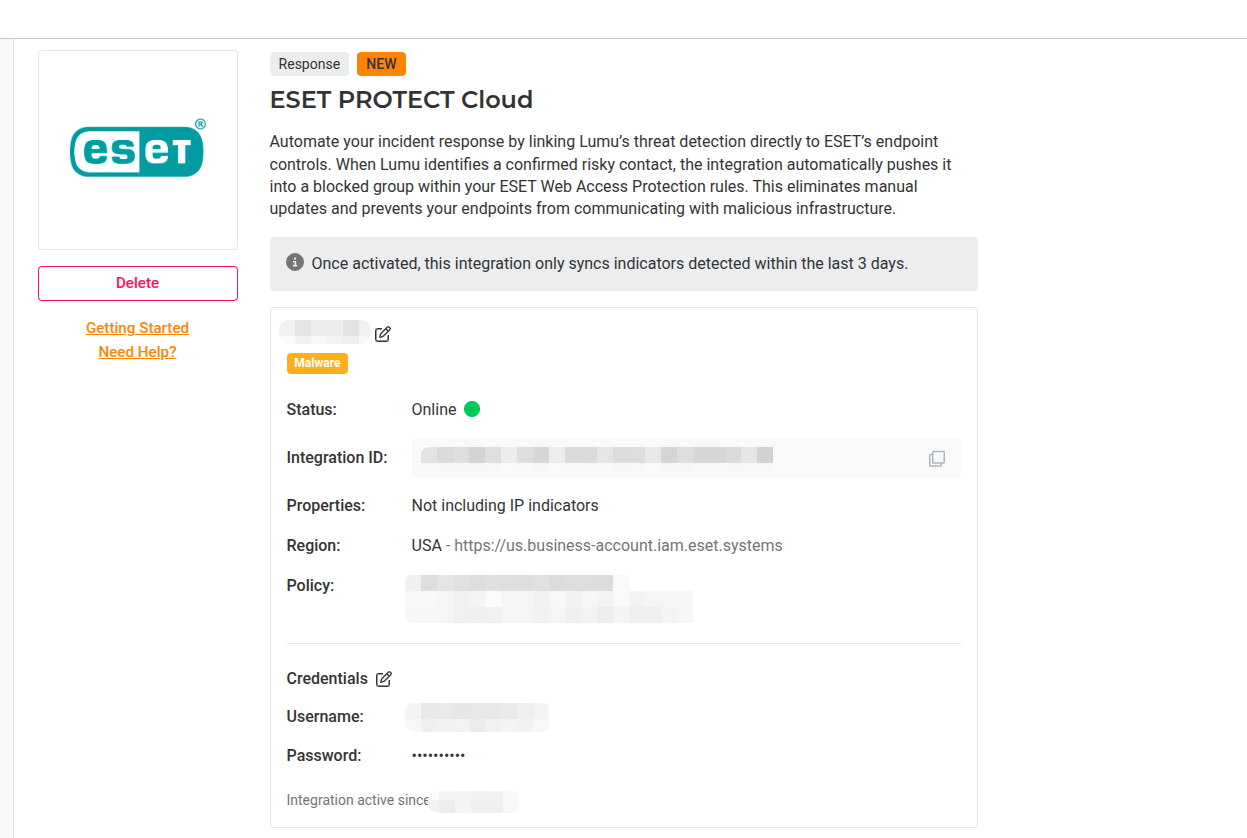Click the 'USA' region value
1247x838 pixels.
(426, 546)
